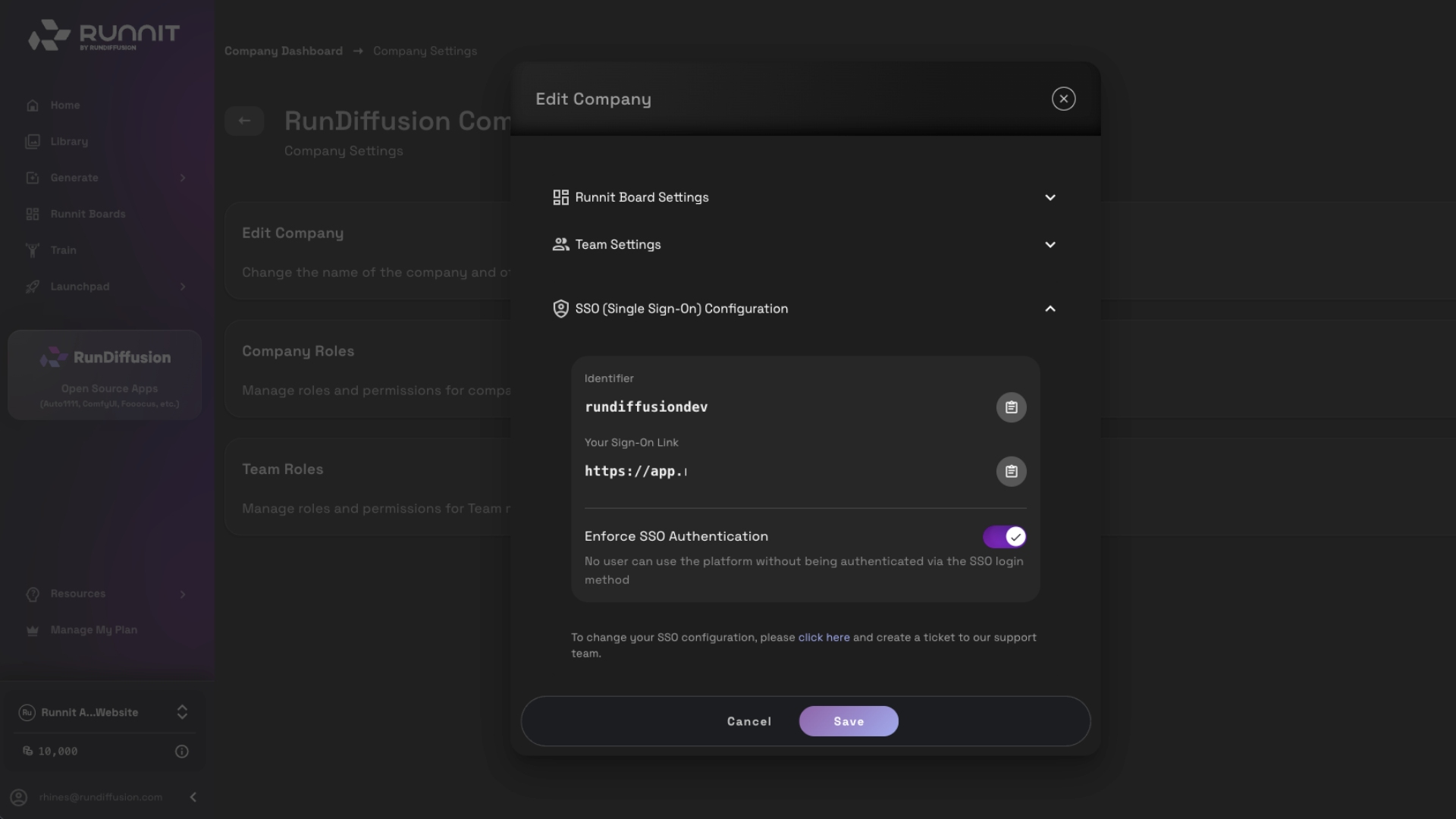The width and height of the screenshot is (1456, 819).
Task: Copy the Sign-On Link with clipboard icon
Action: point(1011,472)
